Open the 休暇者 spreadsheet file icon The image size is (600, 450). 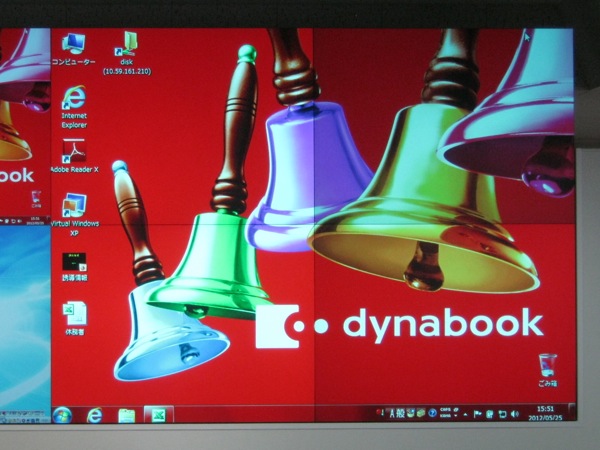(74, 315)
